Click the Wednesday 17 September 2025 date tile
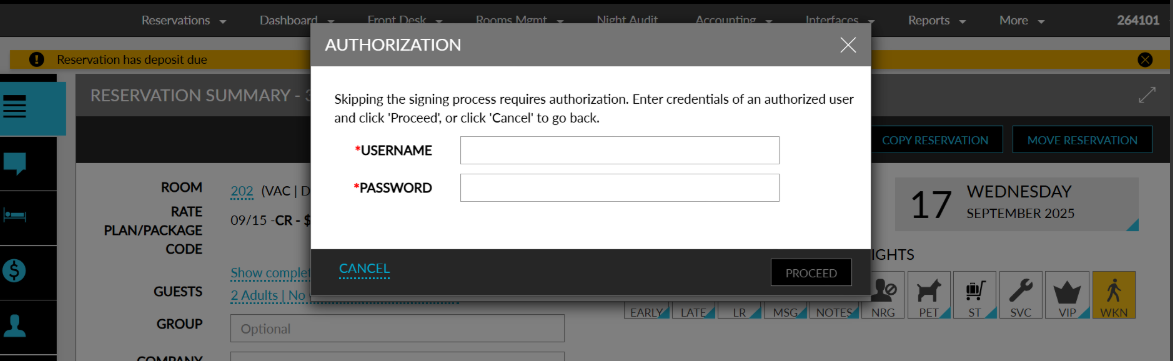 click(1017, 204)
